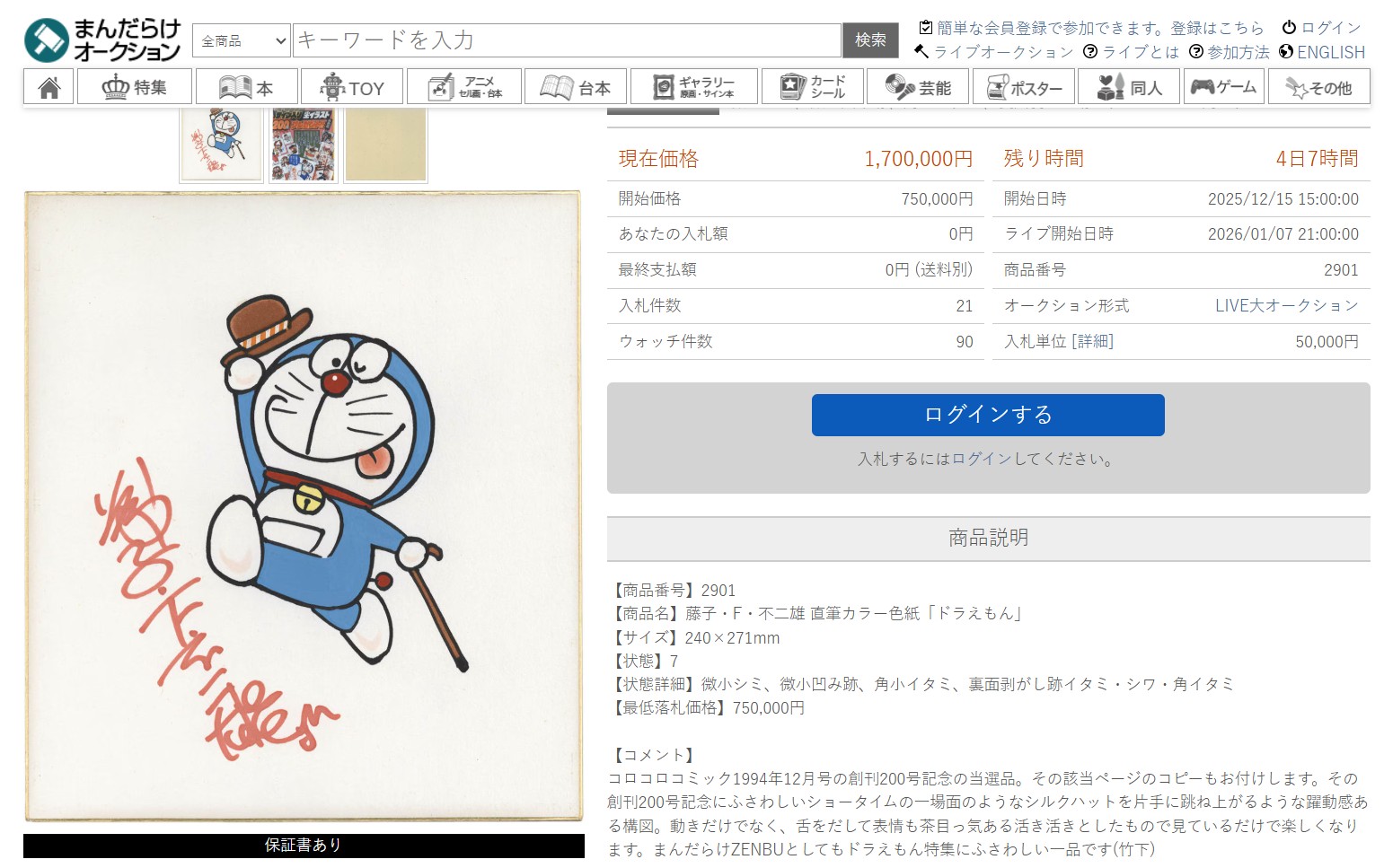Open the 台本 scripts tab
The image size is (1384, 868).
576,87
